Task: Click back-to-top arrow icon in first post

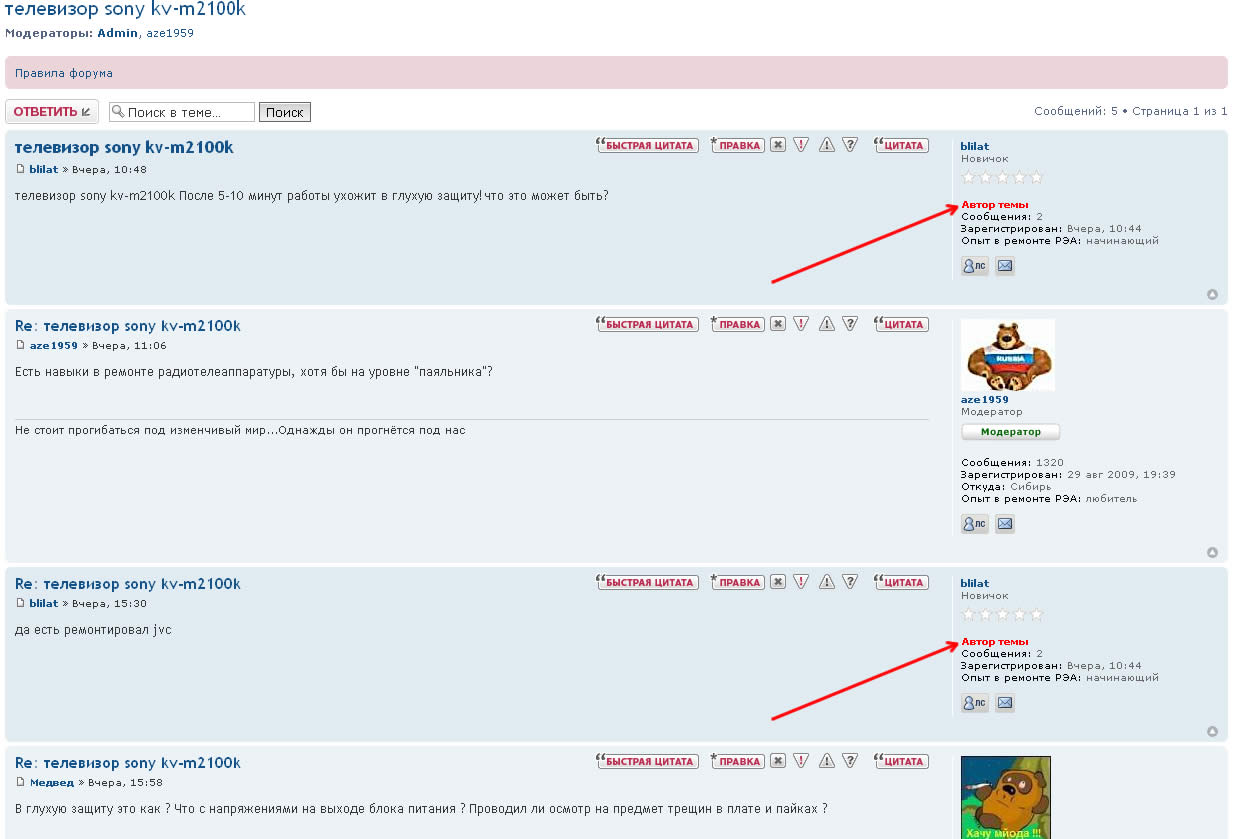Action: 1212,295
